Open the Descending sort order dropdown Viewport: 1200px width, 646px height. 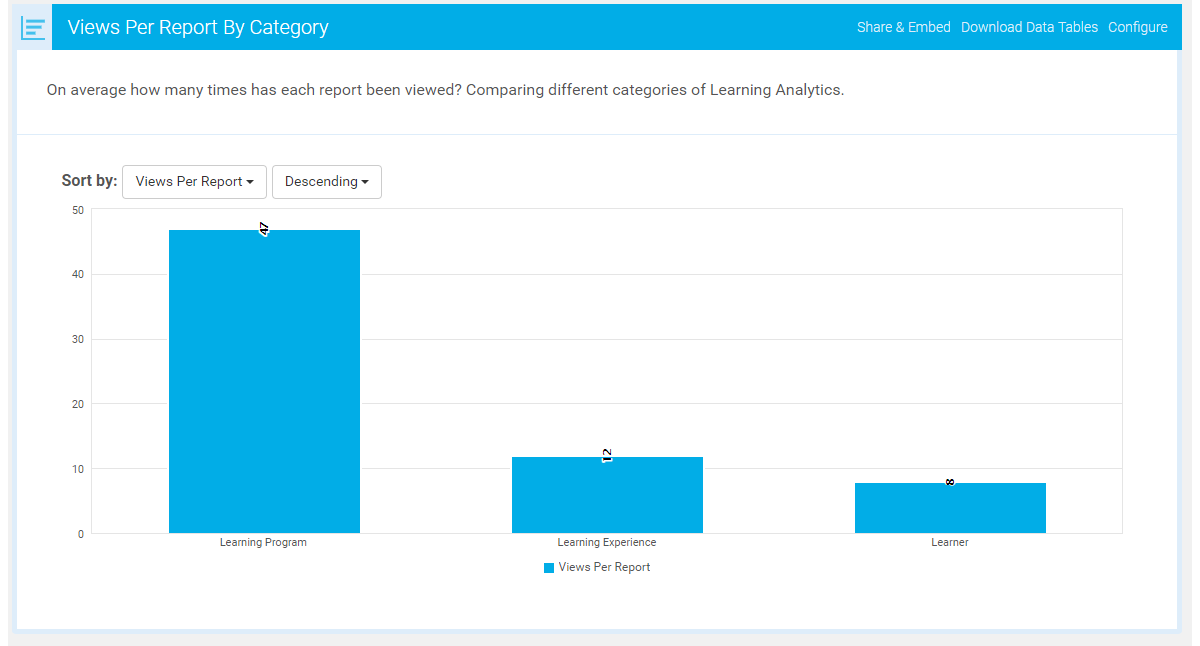click(x=326, y=181)
